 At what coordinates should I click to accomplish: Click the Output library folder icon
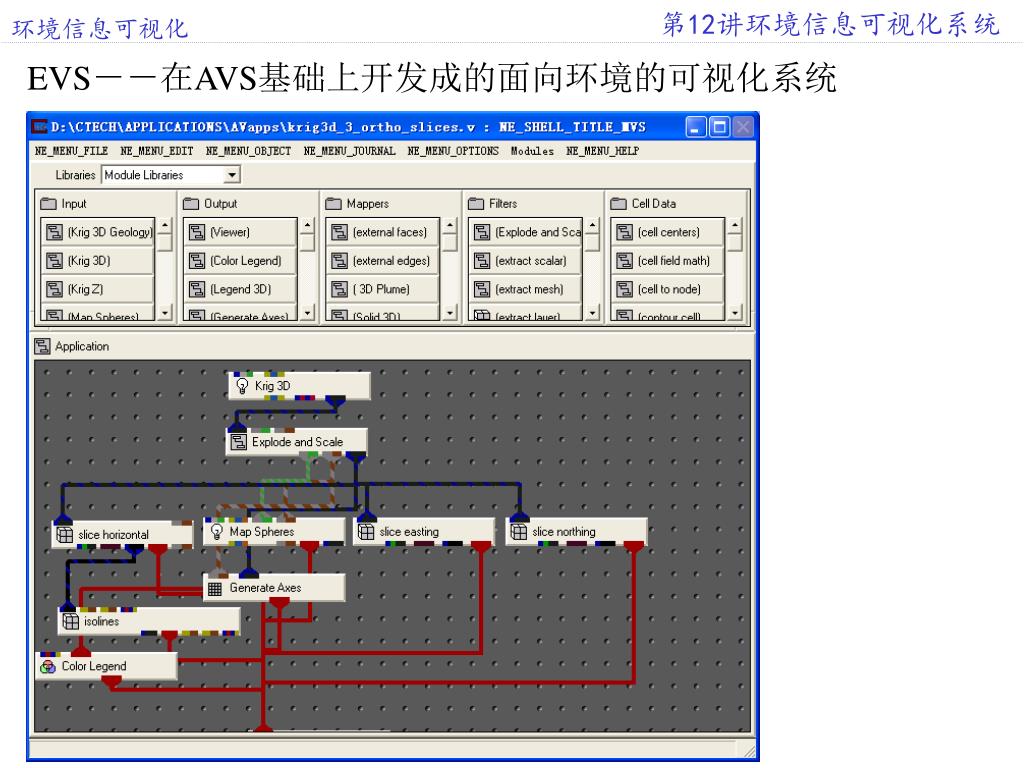pyautogui.click(x=191, y=204)
